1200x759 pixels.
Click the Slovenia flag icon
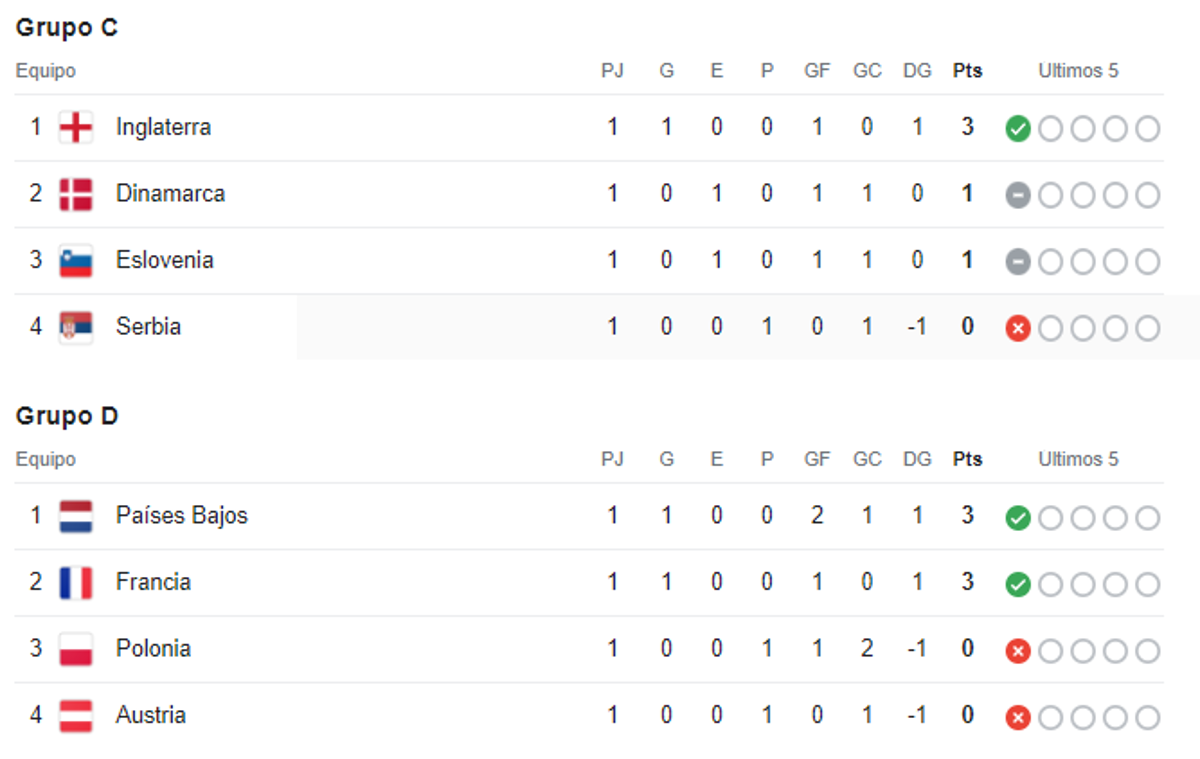(76, 261)
